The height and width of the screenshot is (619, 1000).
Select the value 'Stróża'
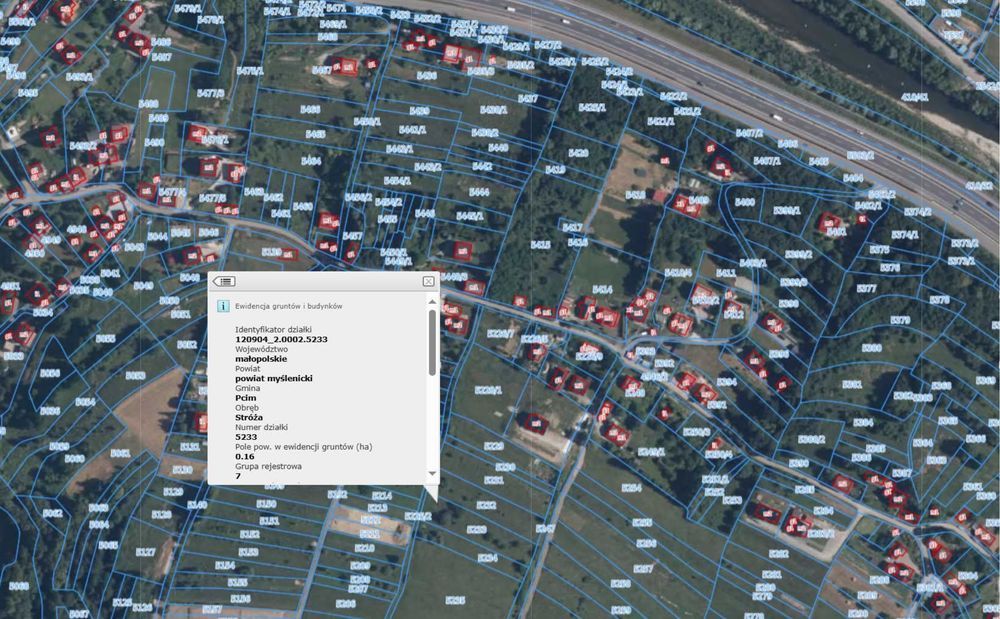(x=249, y=418)
